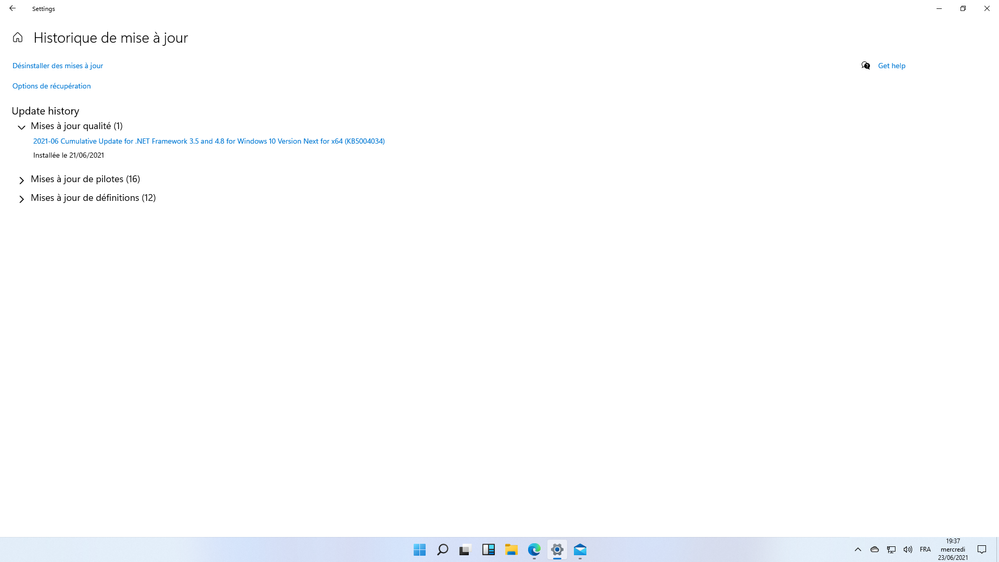
Task: Select the Installée le 21/06/2021 text
Action: pos(68,155)
